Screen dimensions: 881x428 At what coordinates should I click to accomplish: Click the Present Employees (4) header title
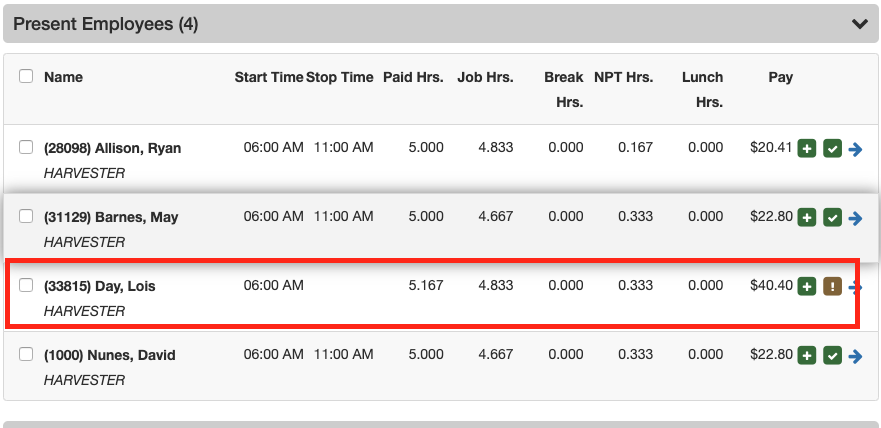pyautogui.click(x=105, y=24)
